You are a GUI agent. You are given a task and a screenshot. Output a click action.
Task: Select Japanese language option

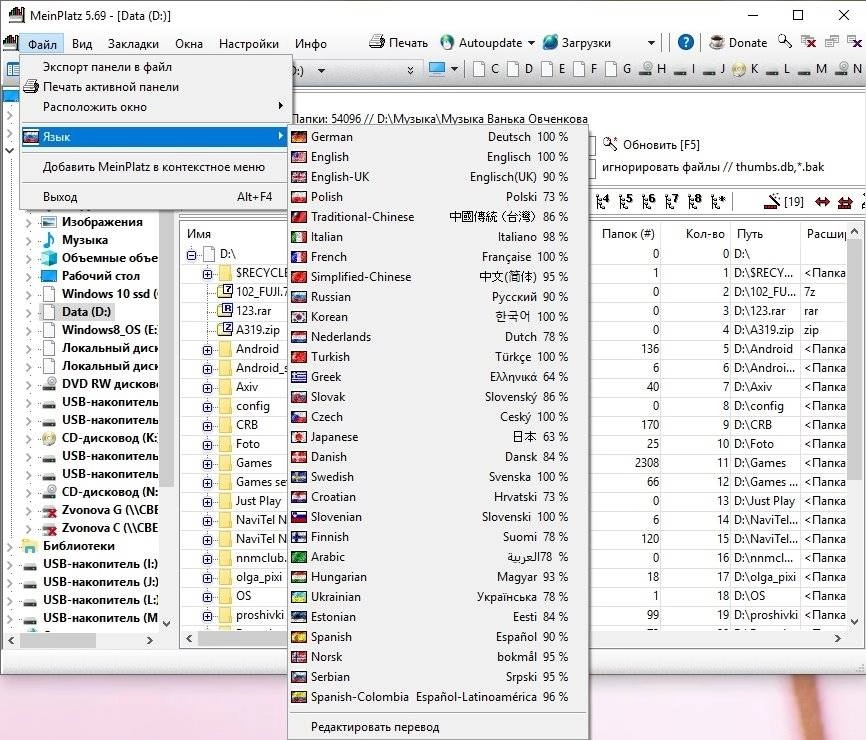click(x=438, y=437)
